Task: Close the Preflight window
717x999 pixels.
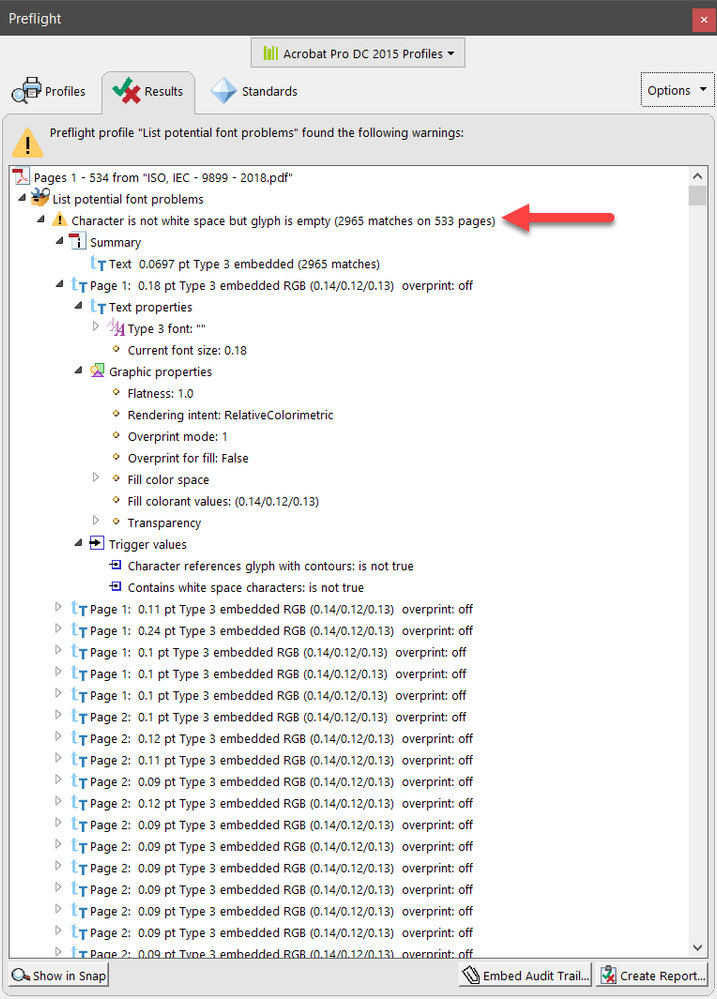Action: (704, 19)
